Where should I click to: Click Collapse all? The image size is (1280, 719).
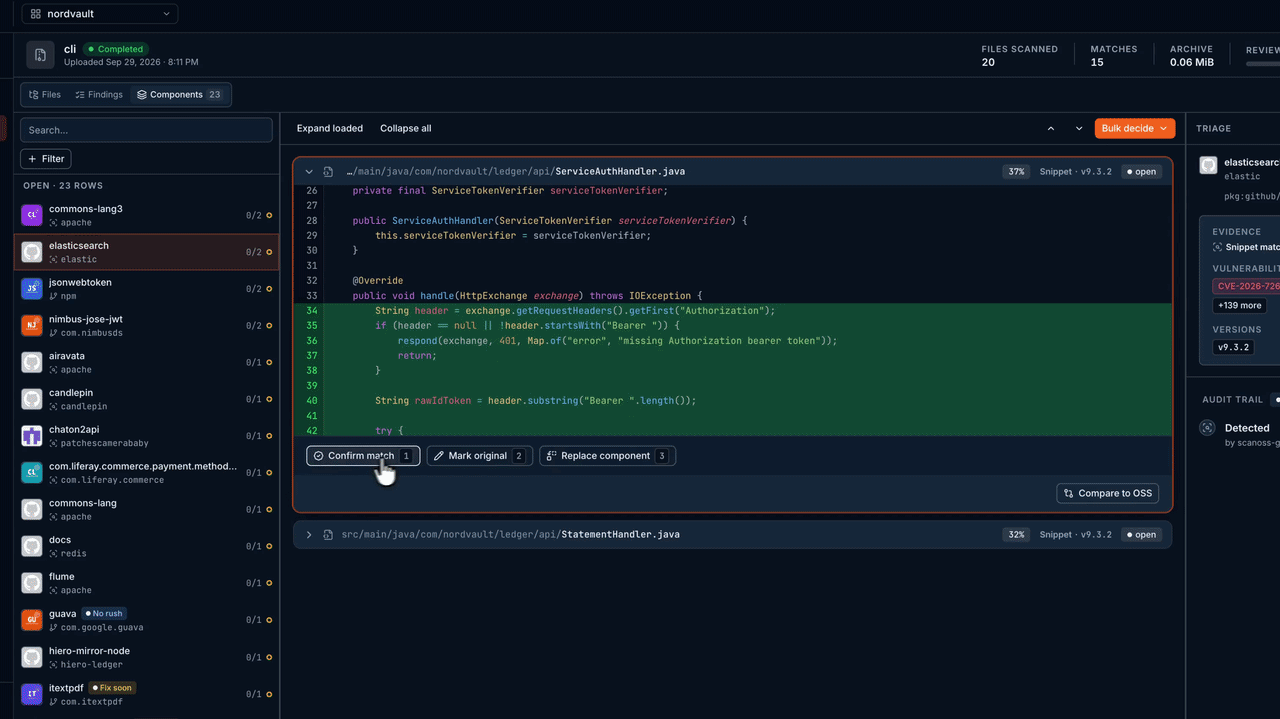click(x=406, y=128)
